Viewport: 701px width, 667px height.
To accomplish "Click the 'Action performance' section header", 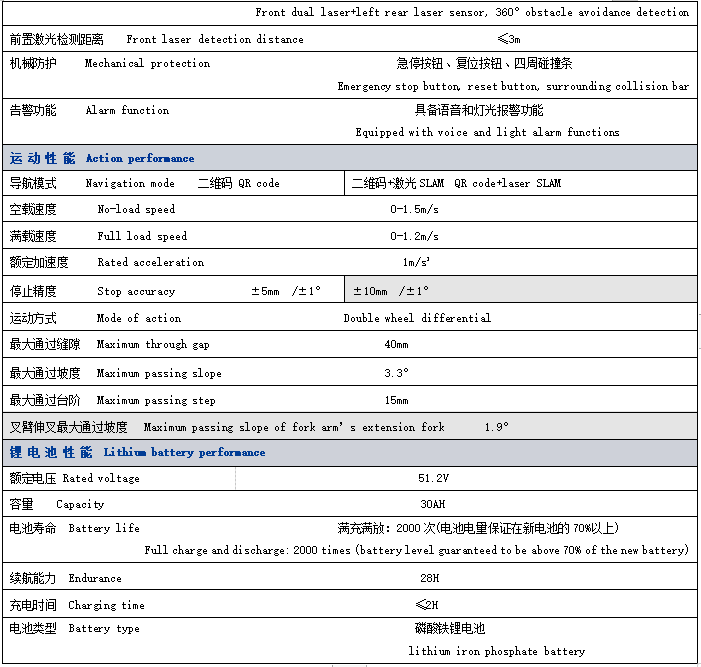I will [x=140, y=158].
